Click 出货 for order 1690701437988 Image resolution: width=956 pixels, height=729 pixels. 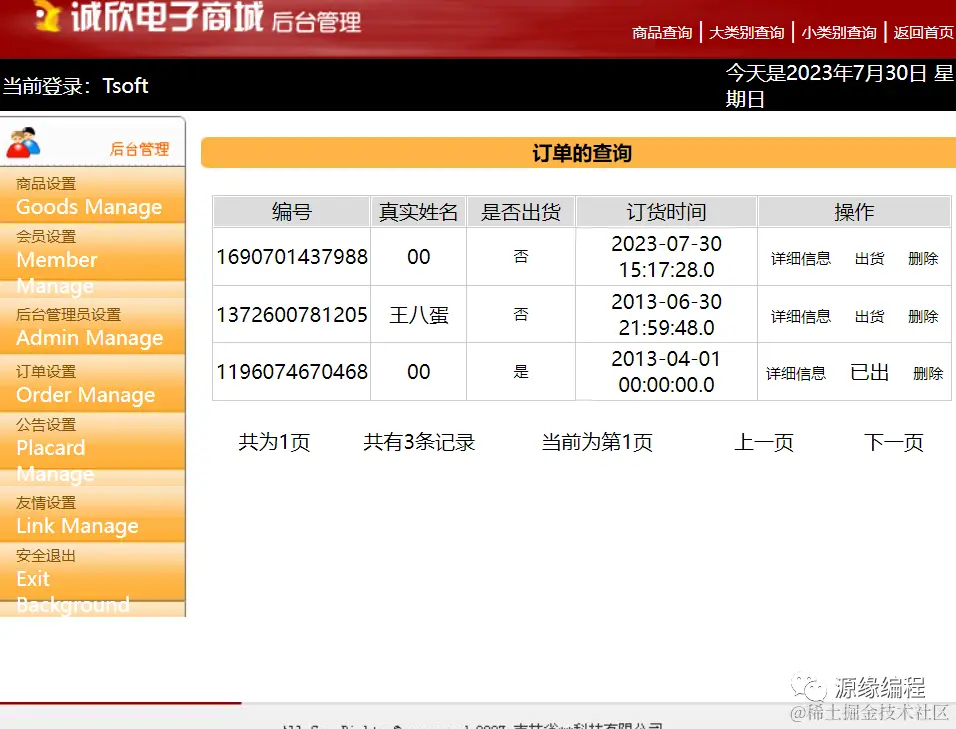(869, 258)
